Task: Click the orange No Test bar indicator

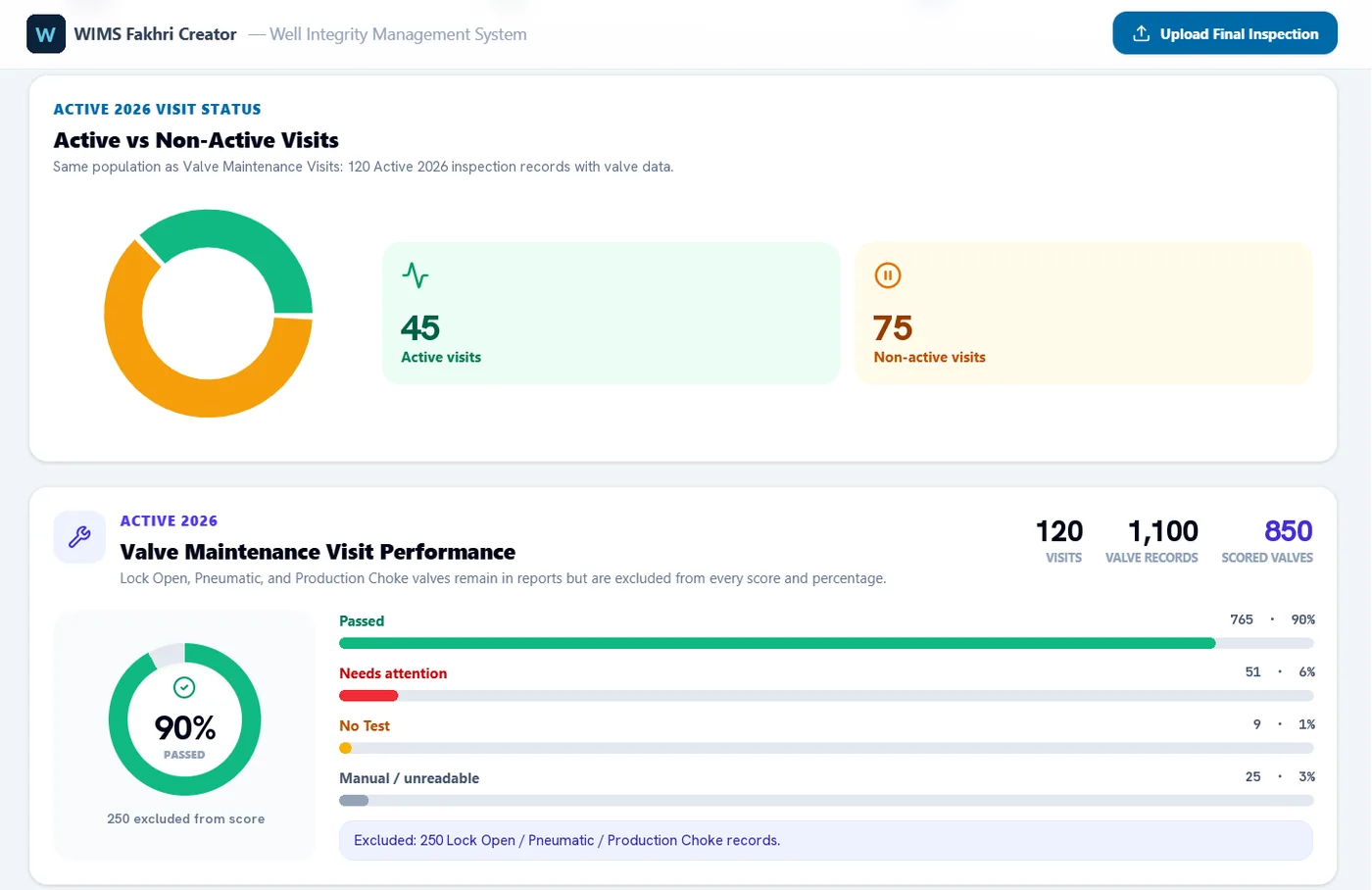Action: (345, 748)
